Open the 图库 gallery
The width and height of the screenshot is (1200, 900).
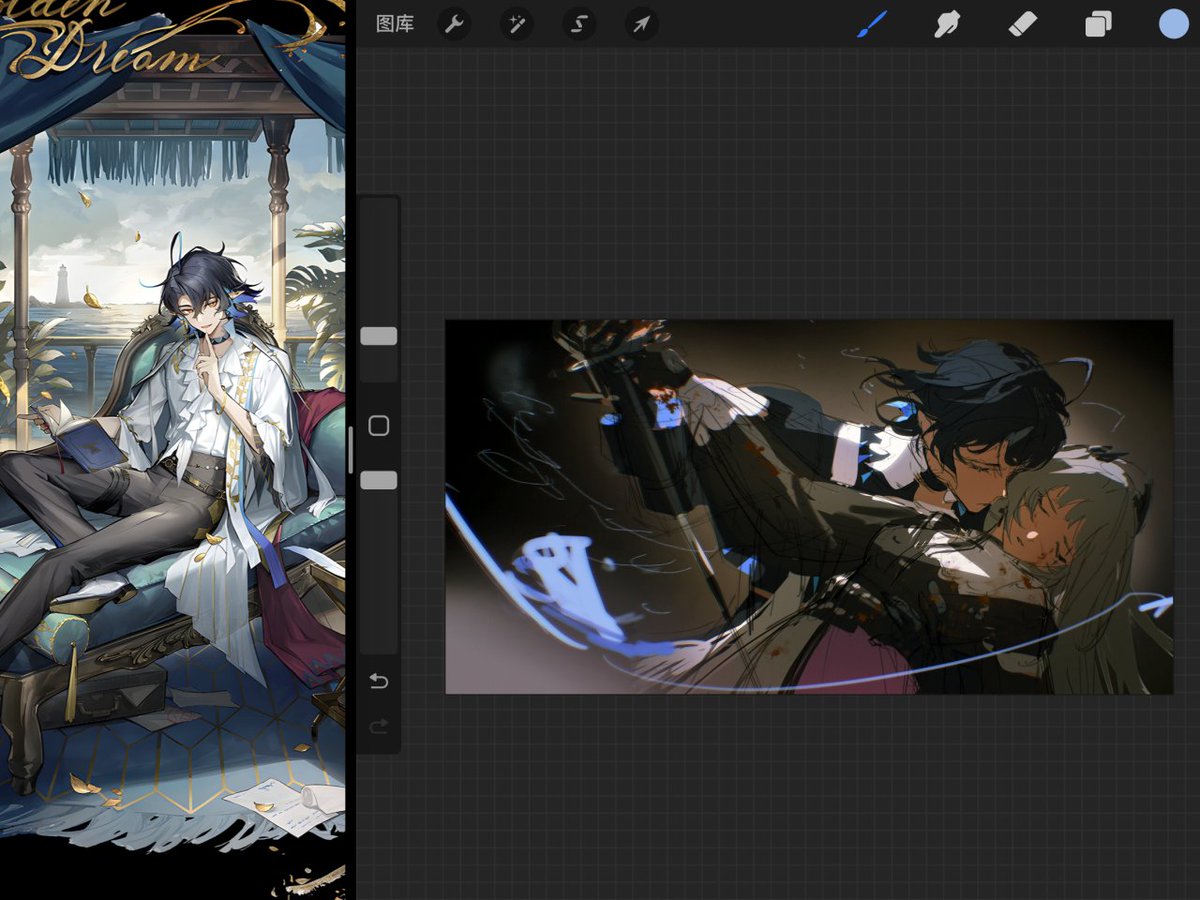click(x=395, y=24)
